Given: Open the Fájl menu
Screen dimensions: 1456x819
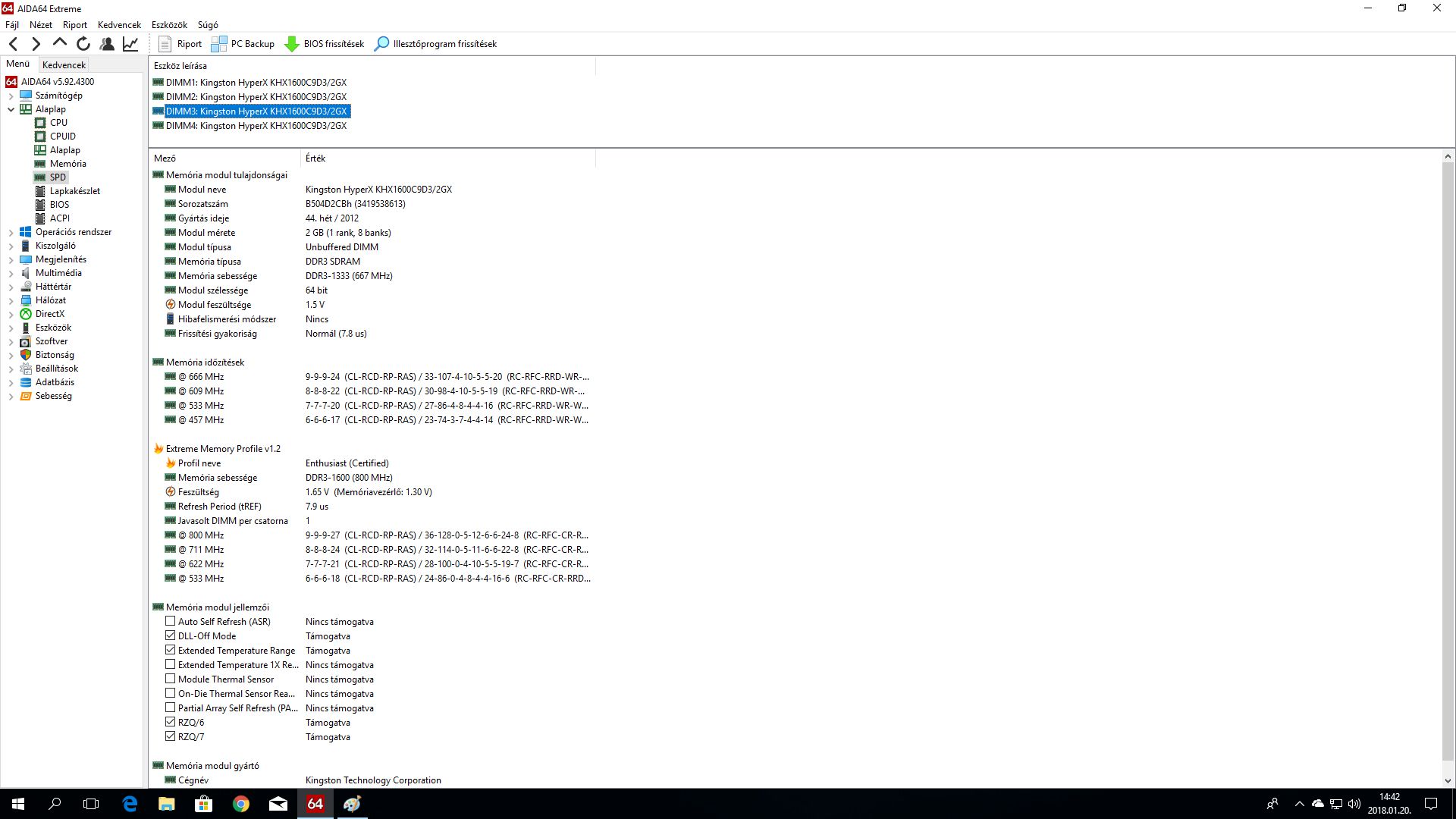Looking at the screenshot, I should (x=12, y=25).
